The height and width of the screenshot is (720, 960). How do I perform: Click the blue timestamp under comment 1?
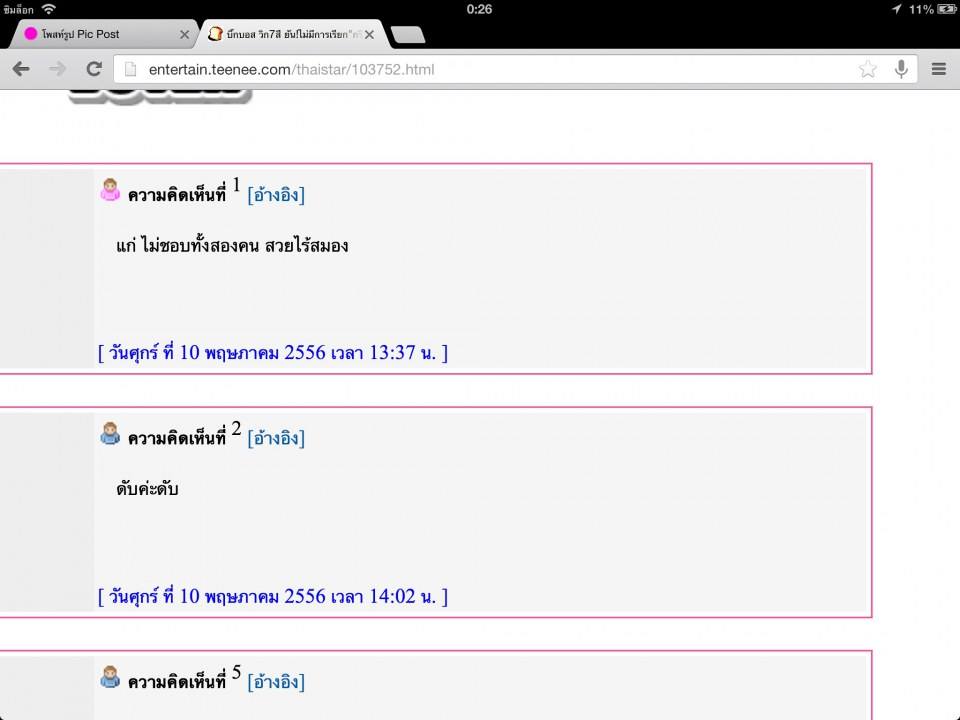coord(273,352)
